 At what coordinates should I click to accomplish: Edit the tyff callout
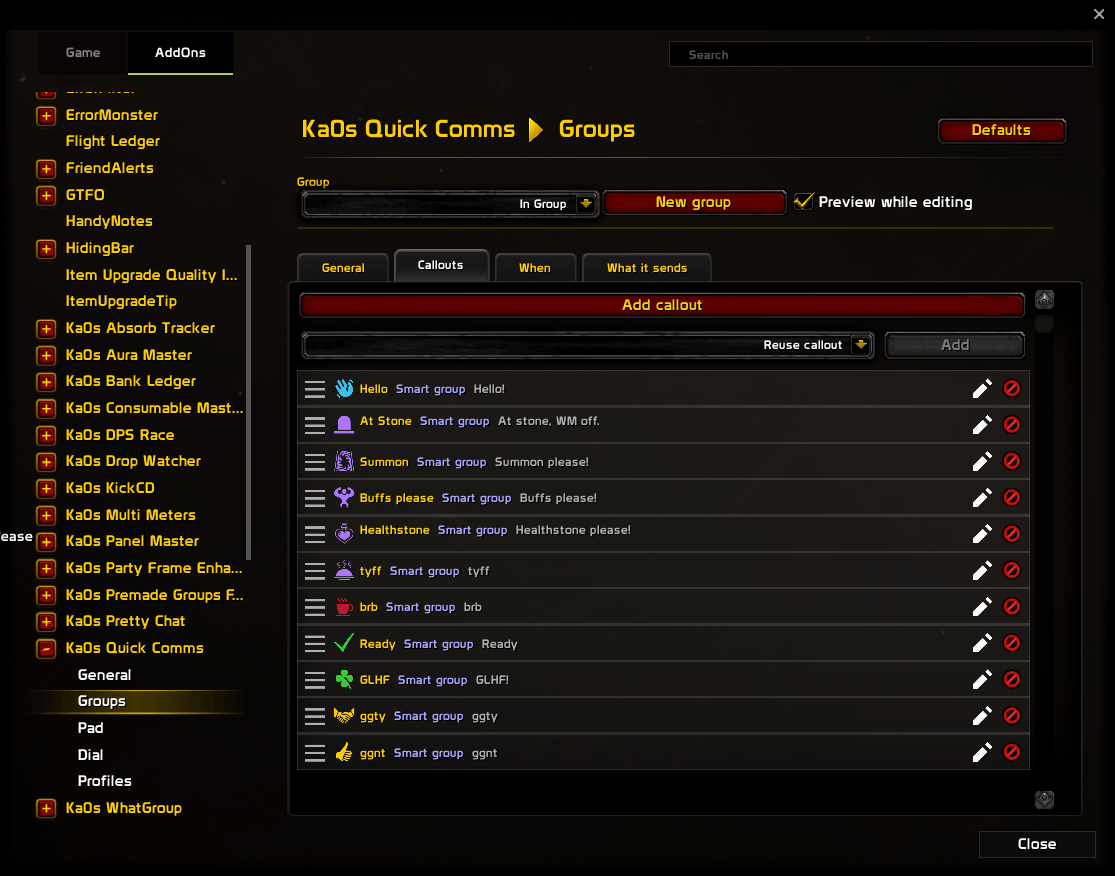[982, 570]
